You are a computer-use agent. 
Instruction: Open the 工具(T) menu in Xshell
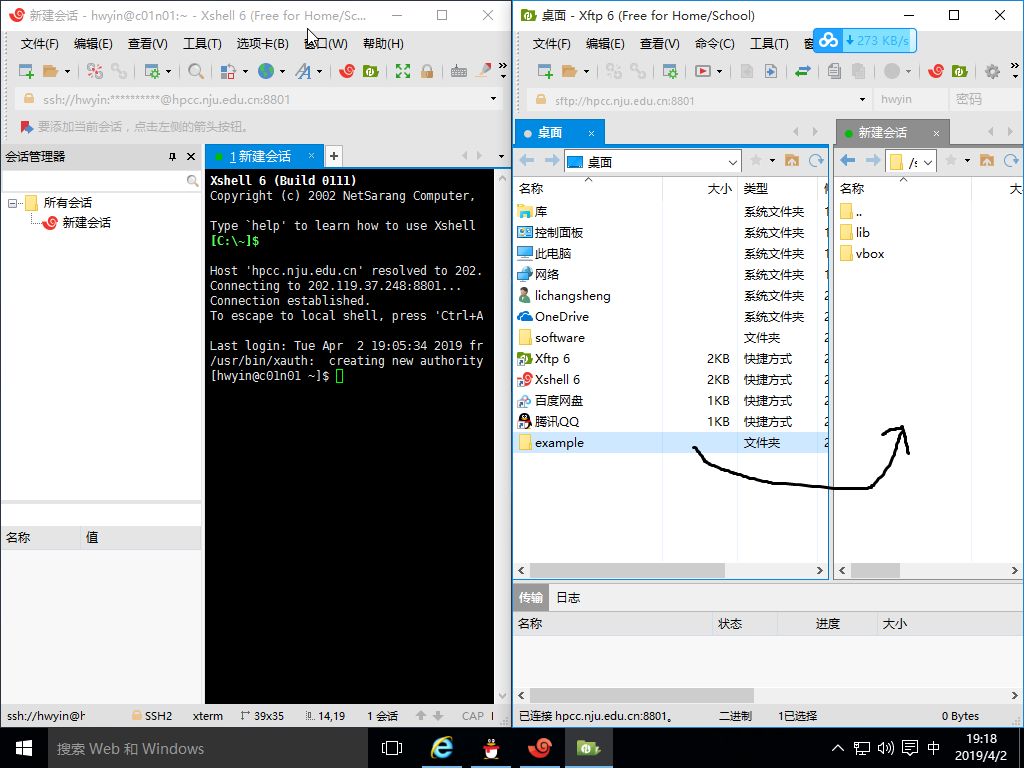pos(202,44)
